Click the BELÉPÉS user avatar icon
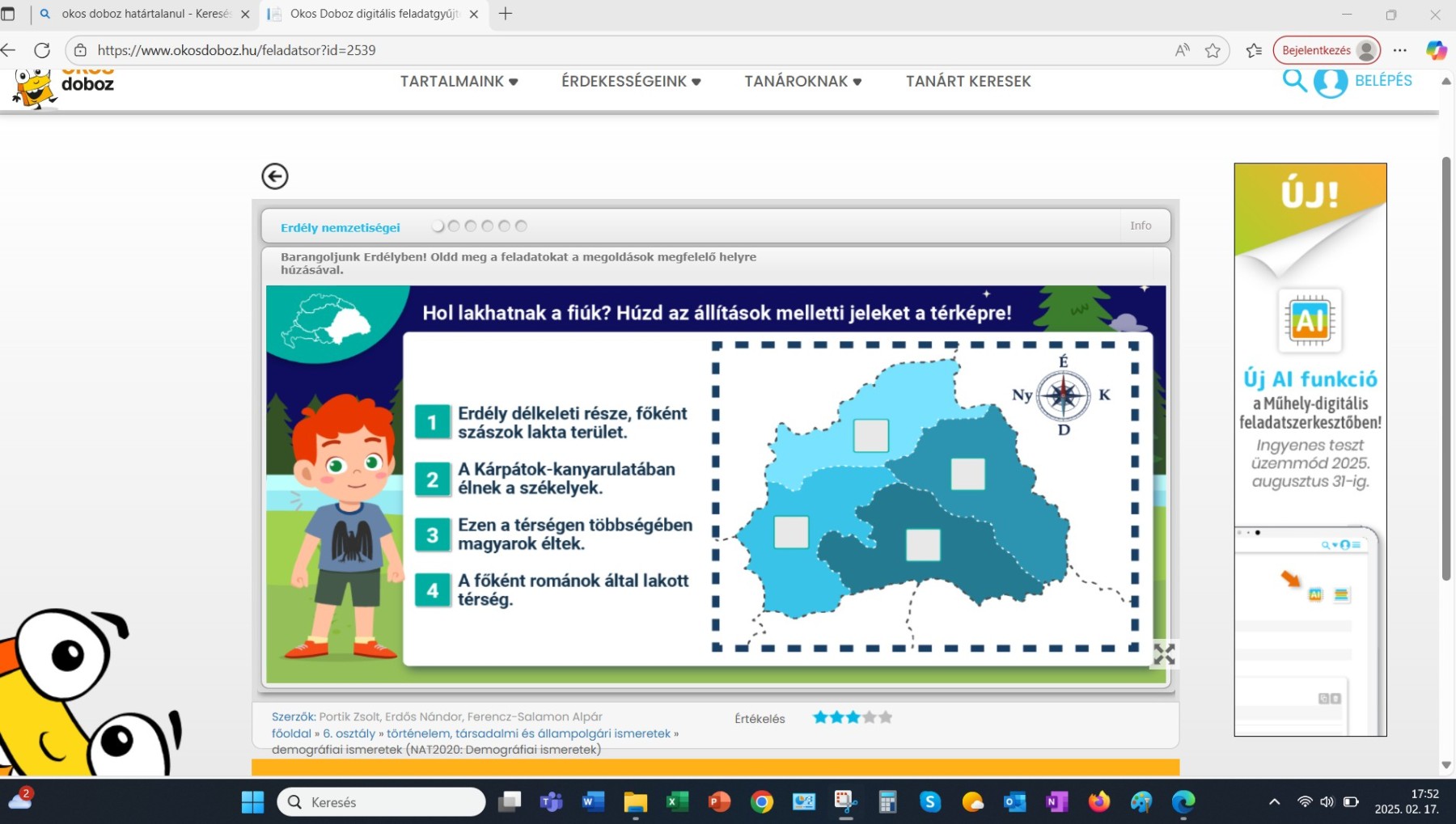This screenshot has width=1456, height=824. [x=1331, y=82]
